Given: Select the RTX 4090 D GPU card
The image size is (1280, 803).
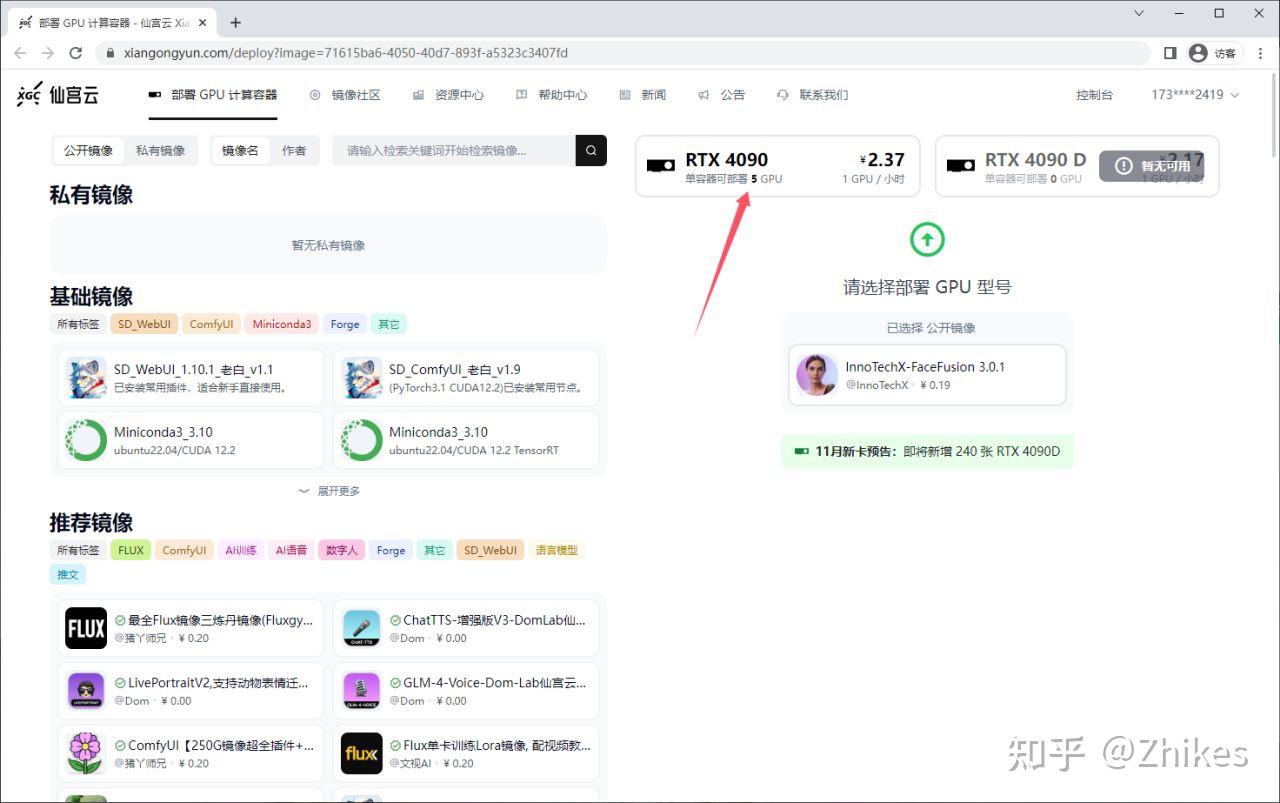Looking at the screenshot, I should 1077,166.
